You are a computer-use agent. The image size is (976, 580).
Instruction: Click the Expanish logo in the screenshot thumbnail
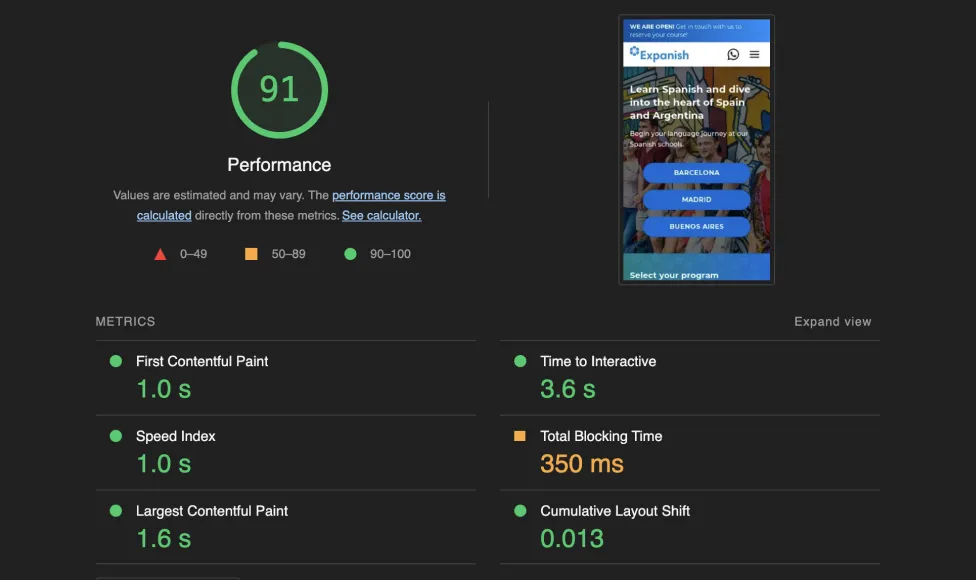660,55
